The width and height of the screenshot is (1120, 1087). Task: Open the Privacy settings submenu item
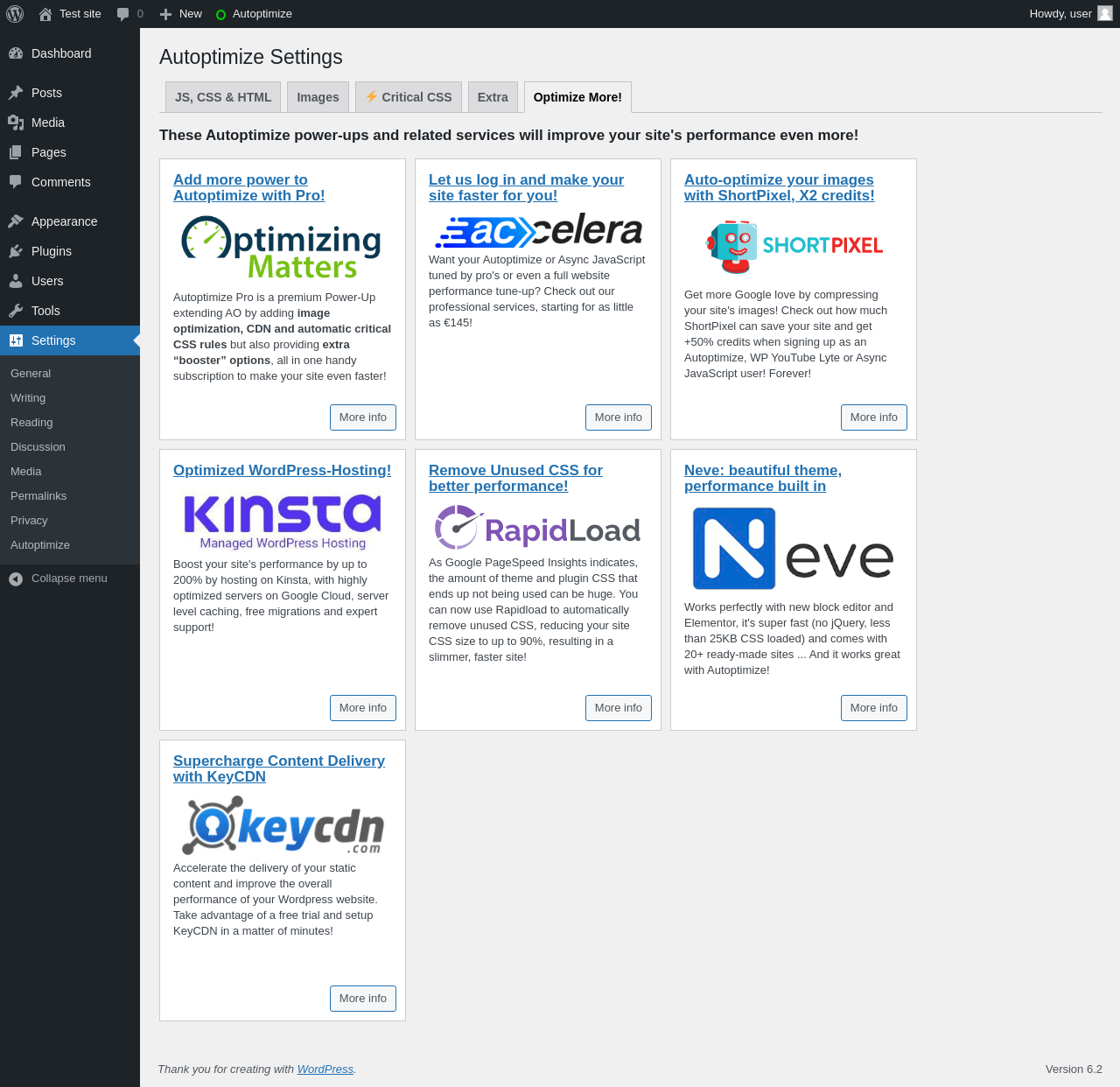(29, 521)
